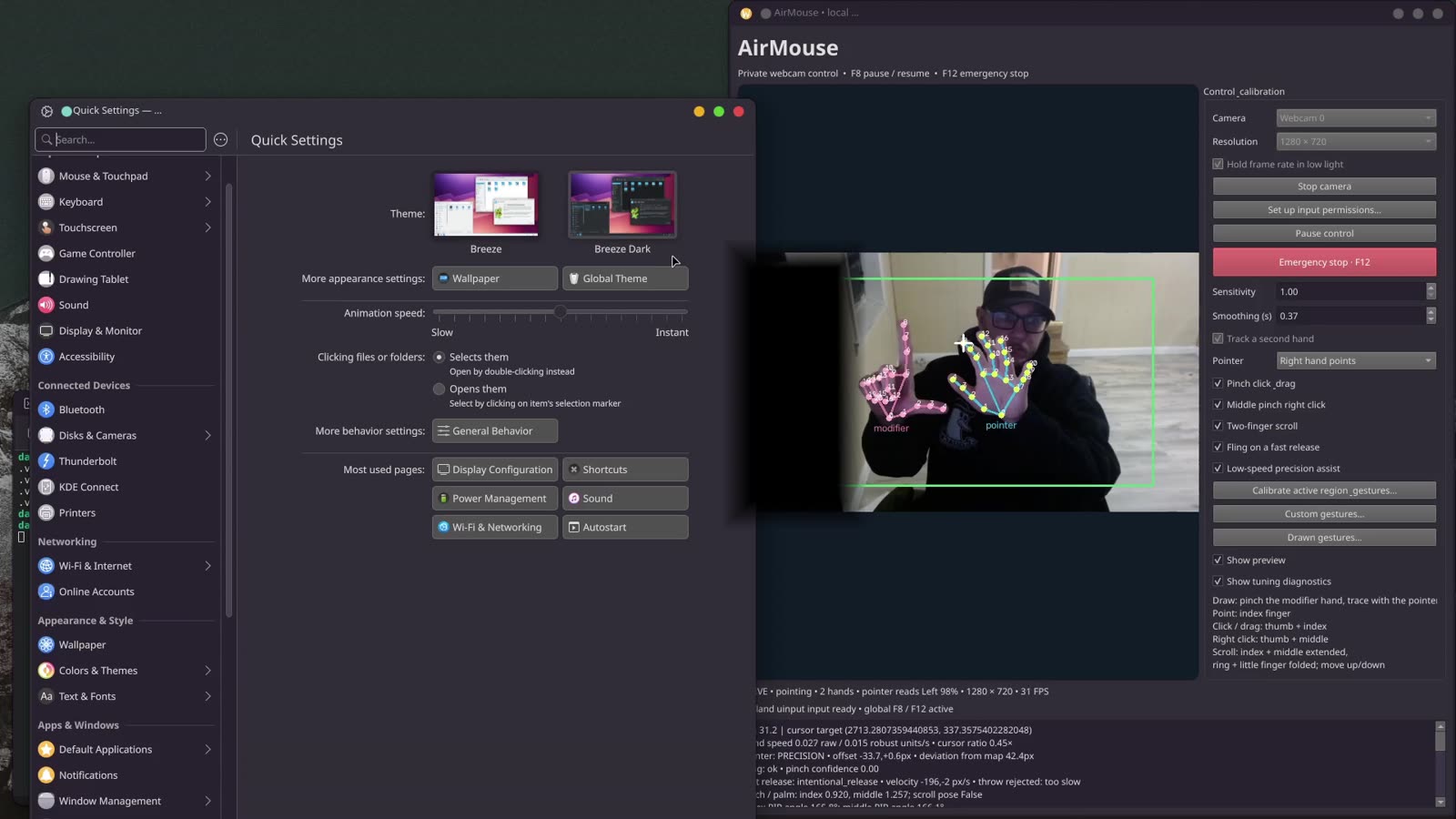Click the Animation speed slider handle
This screenshot has height=819, width=1456.
[561, 312]
